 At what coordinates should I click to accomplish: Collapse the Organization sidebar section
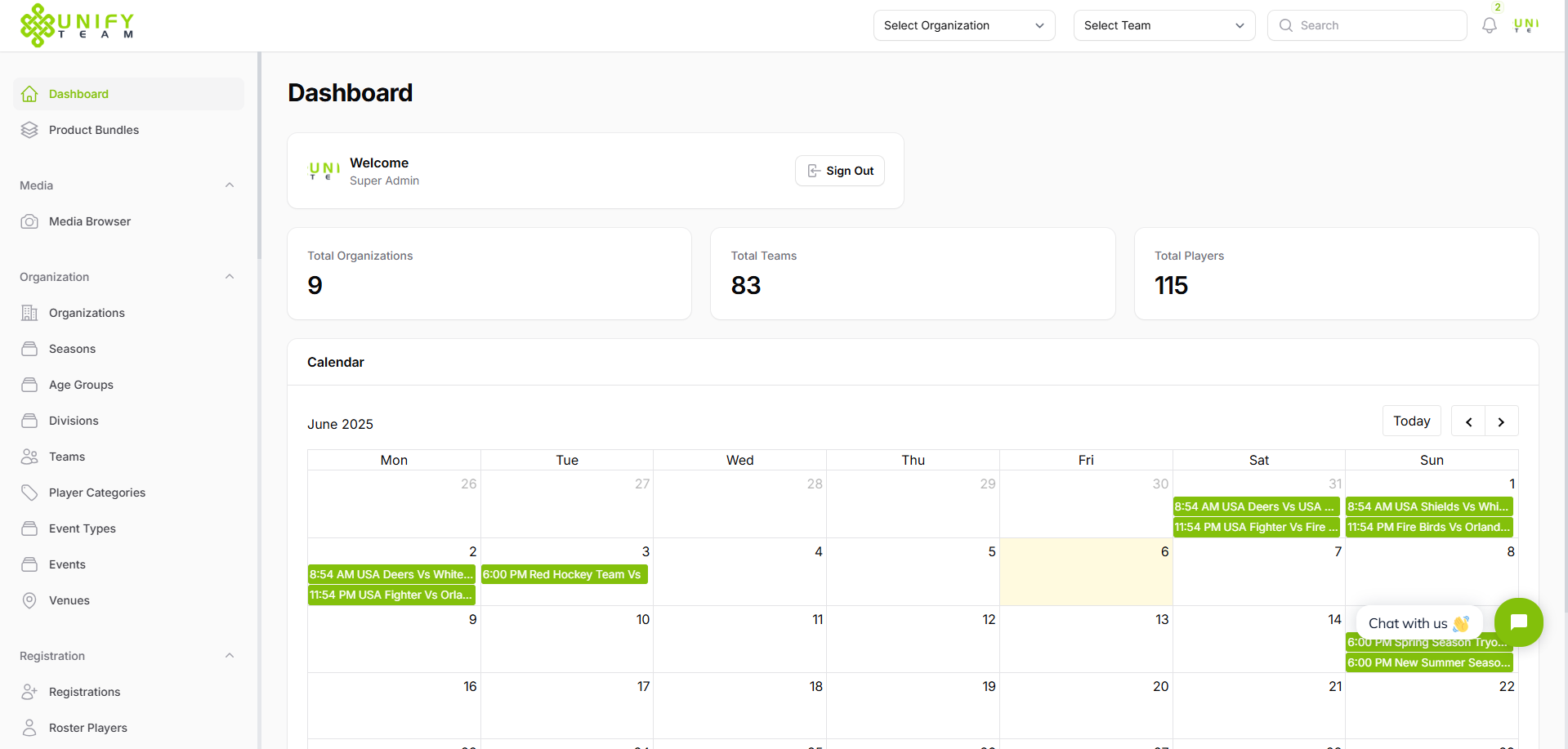point(230,276)
